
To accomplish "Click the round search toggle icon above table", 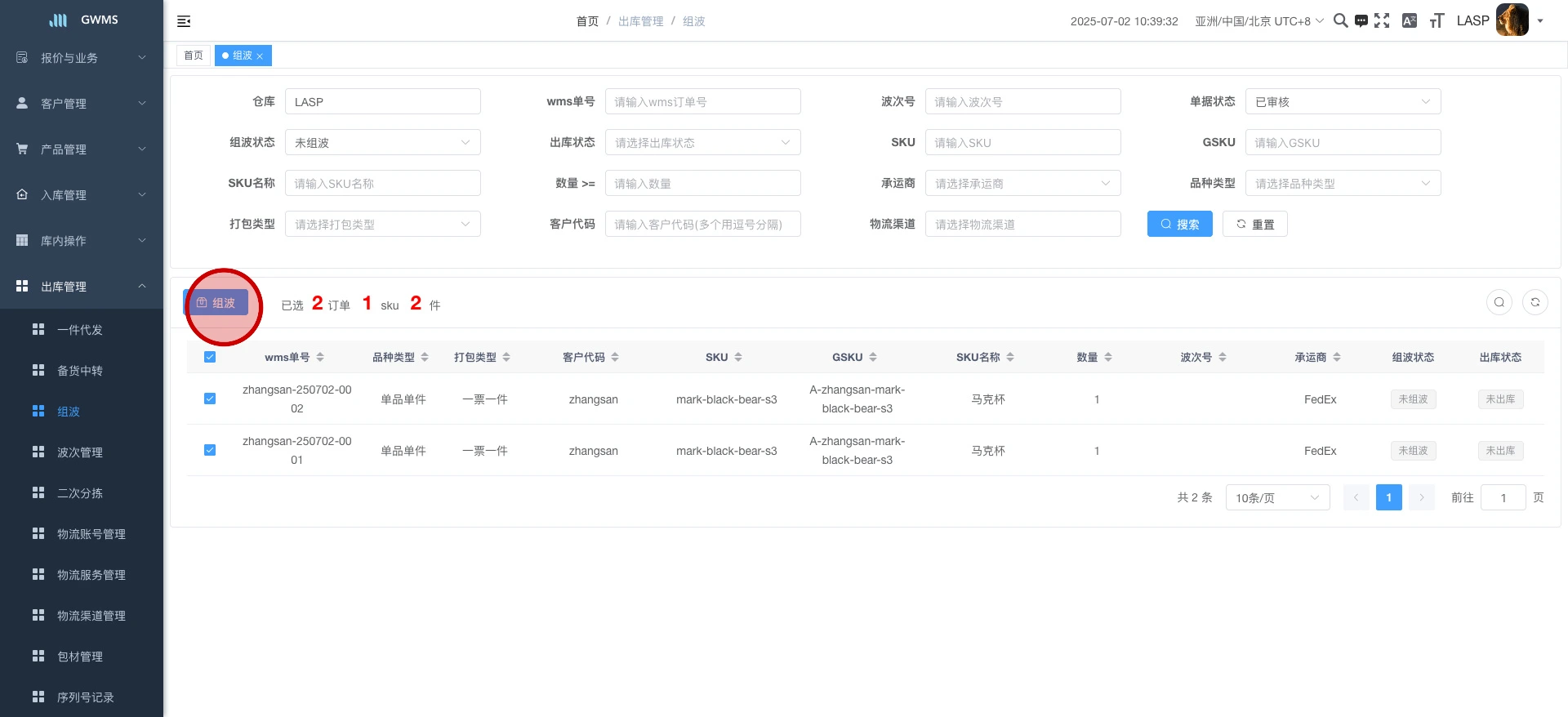I will click(1499, 302).
